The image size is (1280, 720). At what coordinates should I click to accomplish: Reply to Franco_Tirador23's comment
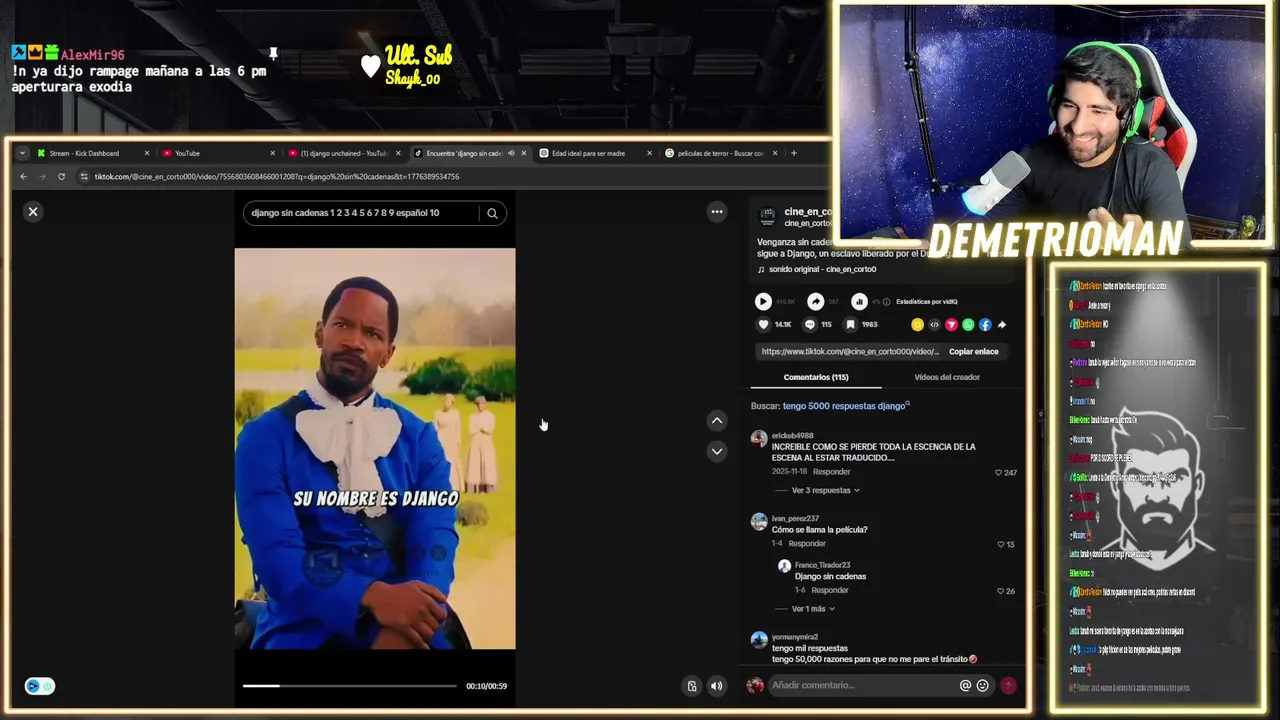pos(829,591)
